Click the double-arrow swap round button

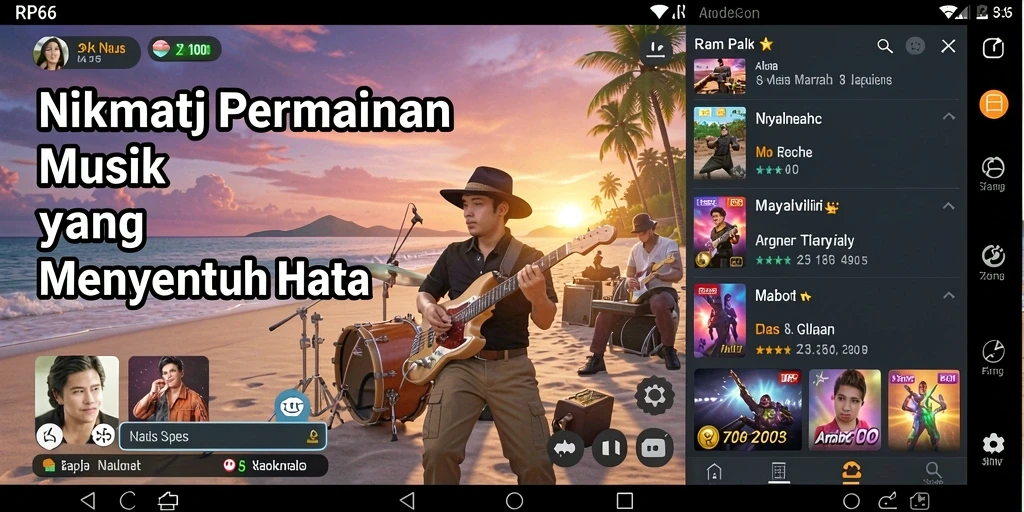566,448
